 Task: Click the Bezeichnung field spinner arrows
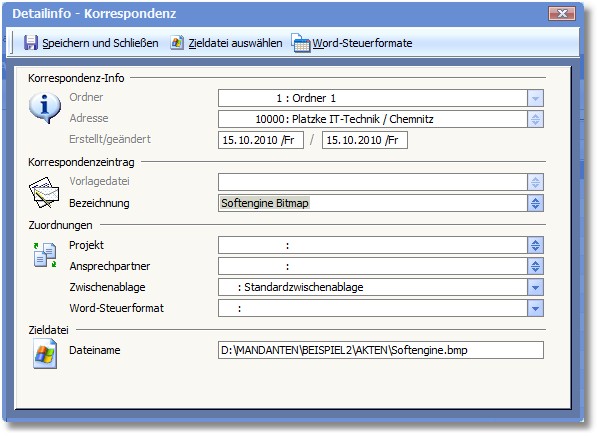pyautogui.click(x=535, y=203)
